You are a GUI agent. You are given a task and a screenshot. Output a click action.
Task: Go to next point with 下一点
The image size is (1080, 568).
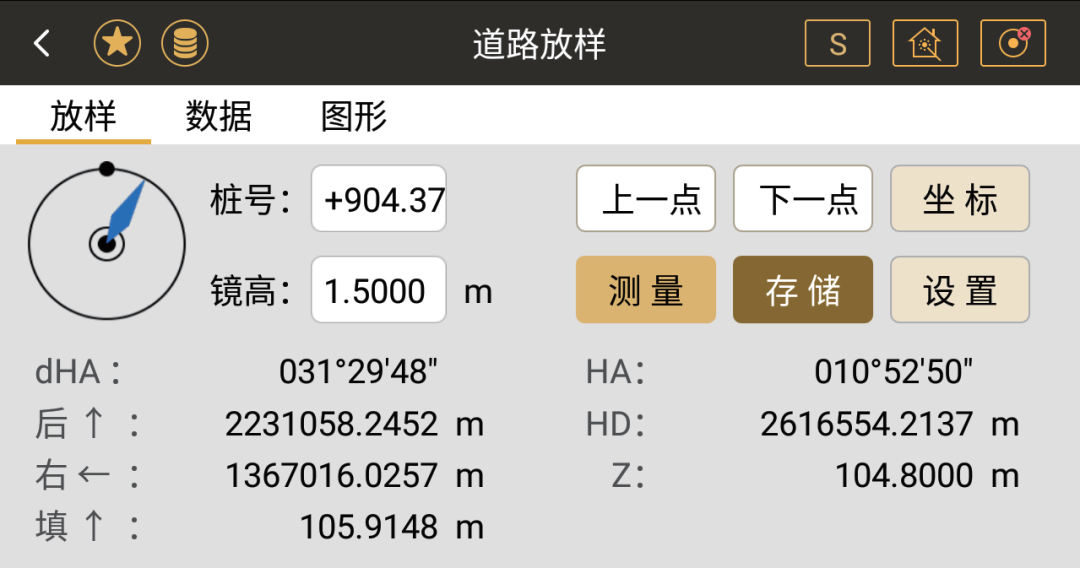pos(803,198)
